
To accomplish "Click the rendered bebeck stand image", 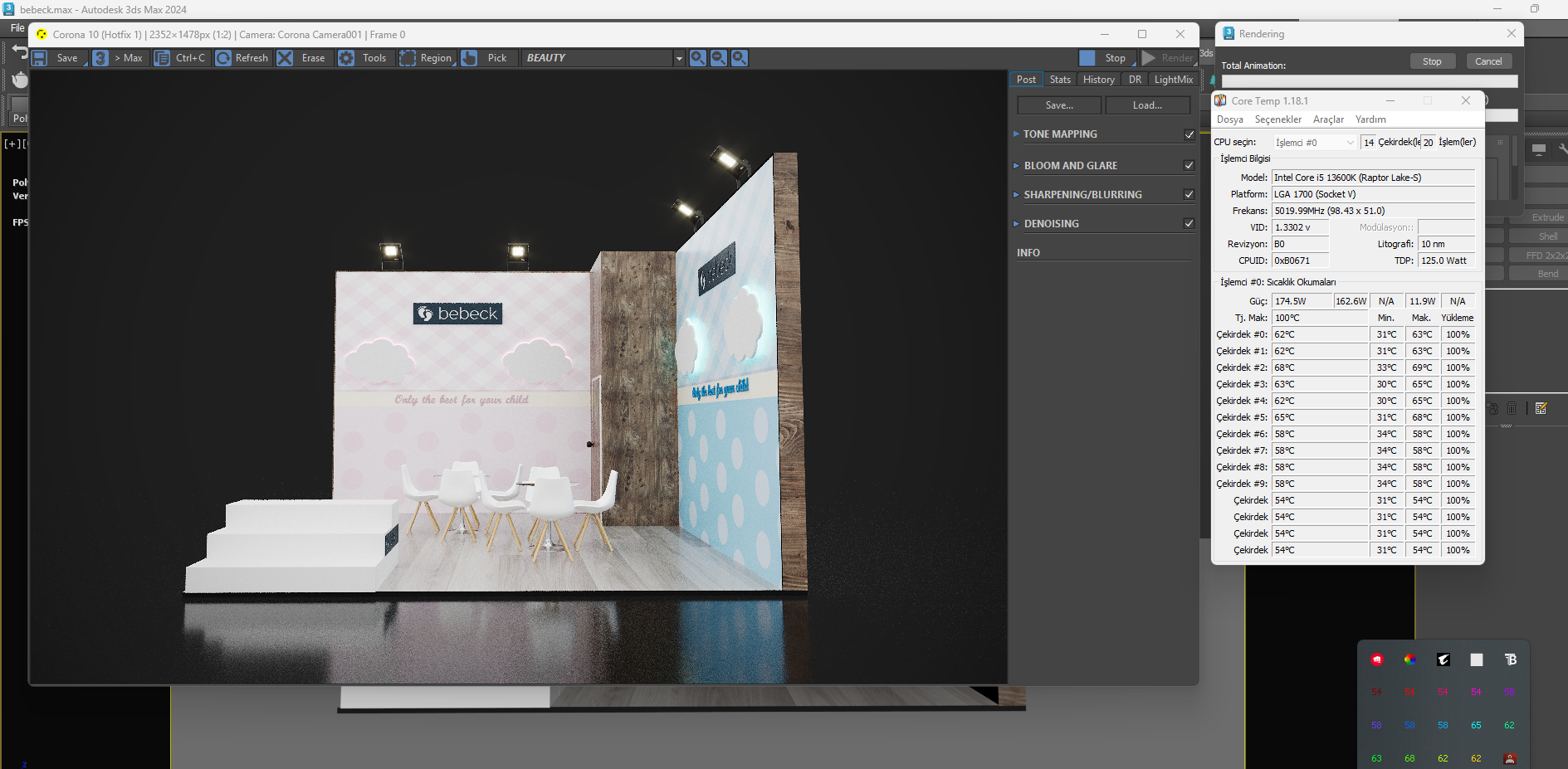I will [518, 377].
